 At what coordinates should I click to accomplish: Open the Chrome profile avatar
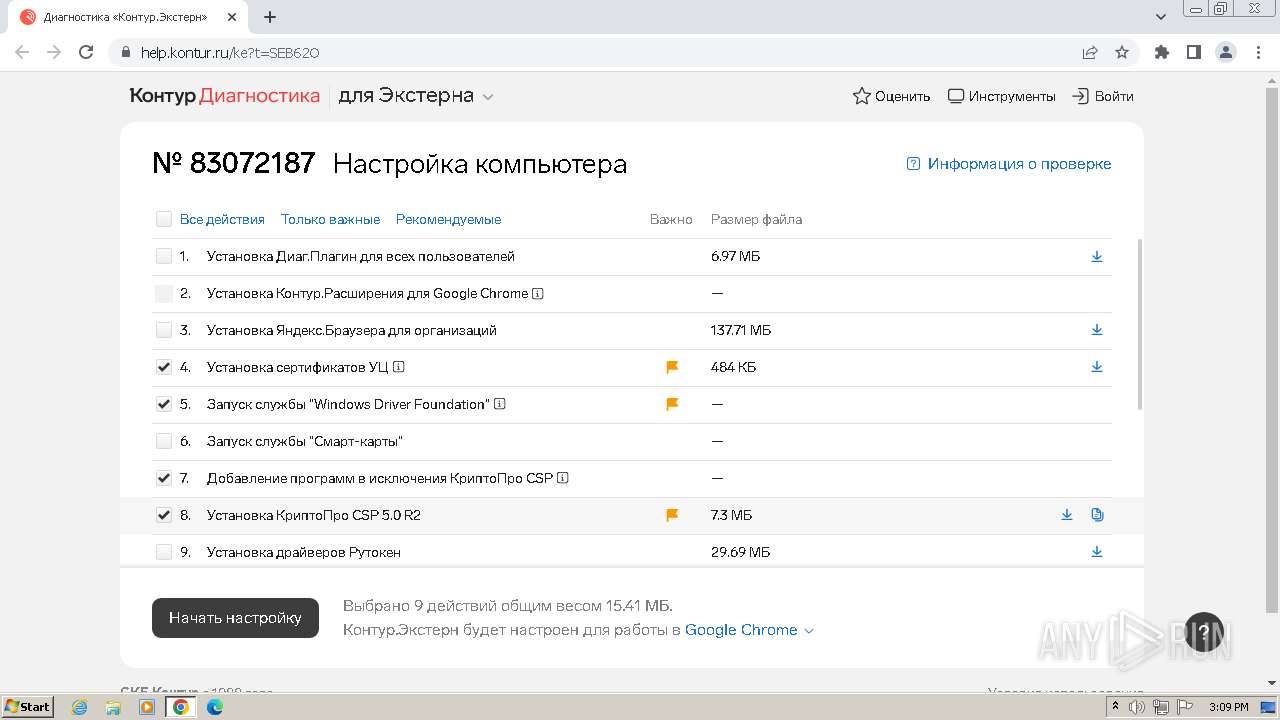(1226, 52)
